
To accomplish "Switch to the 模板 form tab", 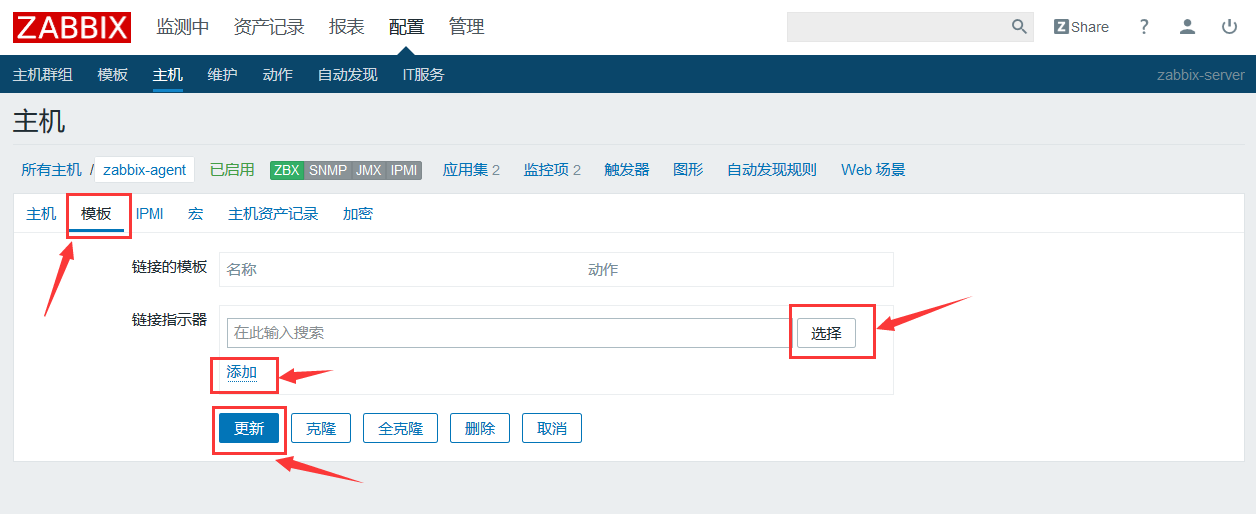I will pyautogui.click(x=97, y=214).
